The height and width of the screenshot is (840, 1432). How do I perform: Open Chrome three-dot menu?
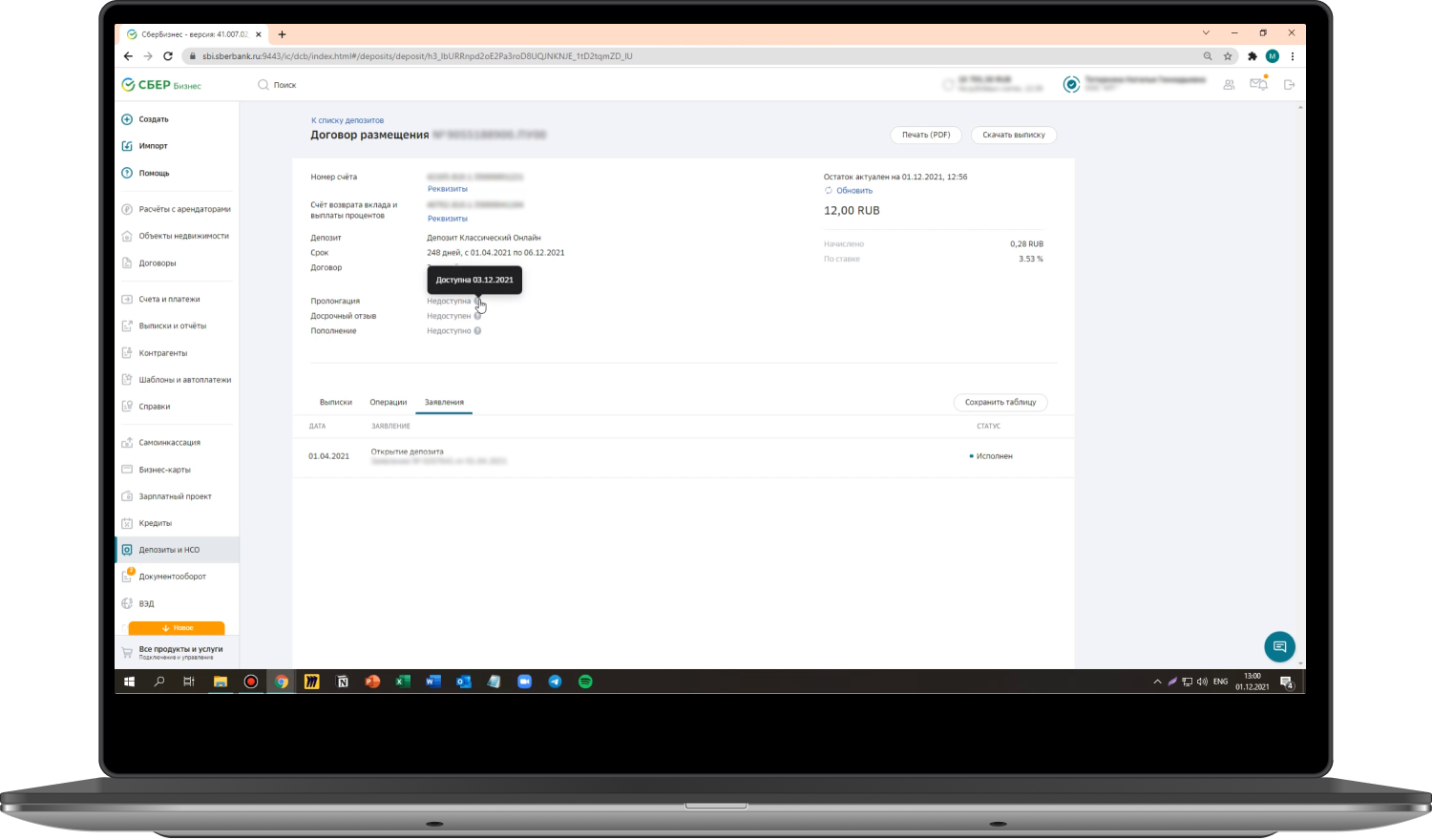[1293, 56]
